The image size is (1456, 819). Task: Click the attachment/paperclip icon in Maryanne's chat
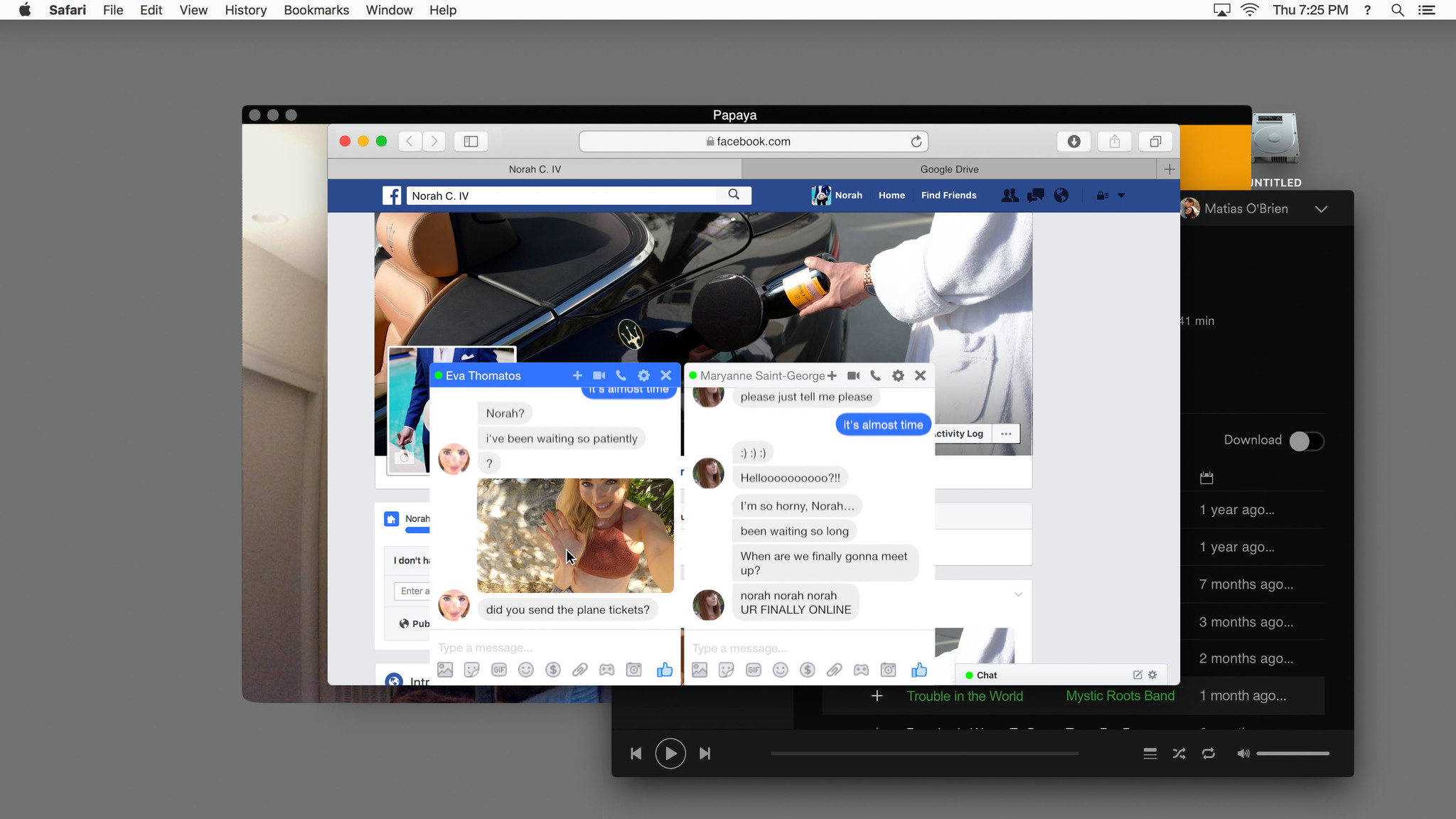[833, 670]
